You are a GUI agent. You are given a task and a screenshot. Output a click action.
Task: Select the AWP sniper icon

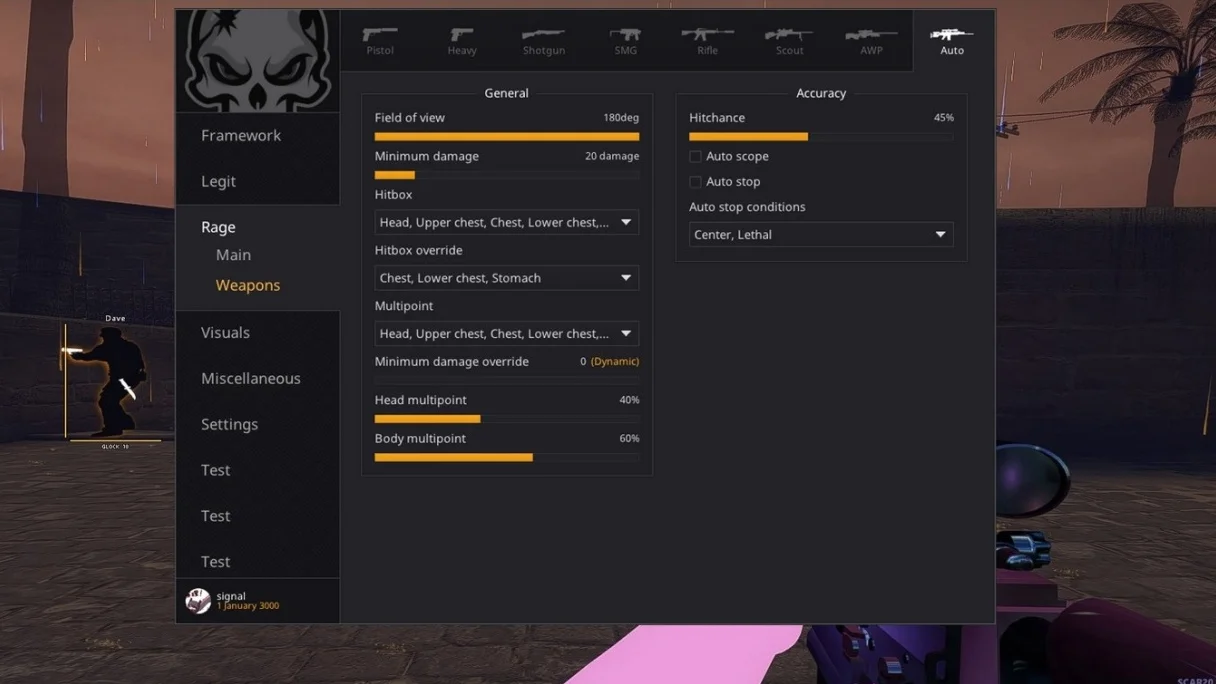[x=871, y=36]
